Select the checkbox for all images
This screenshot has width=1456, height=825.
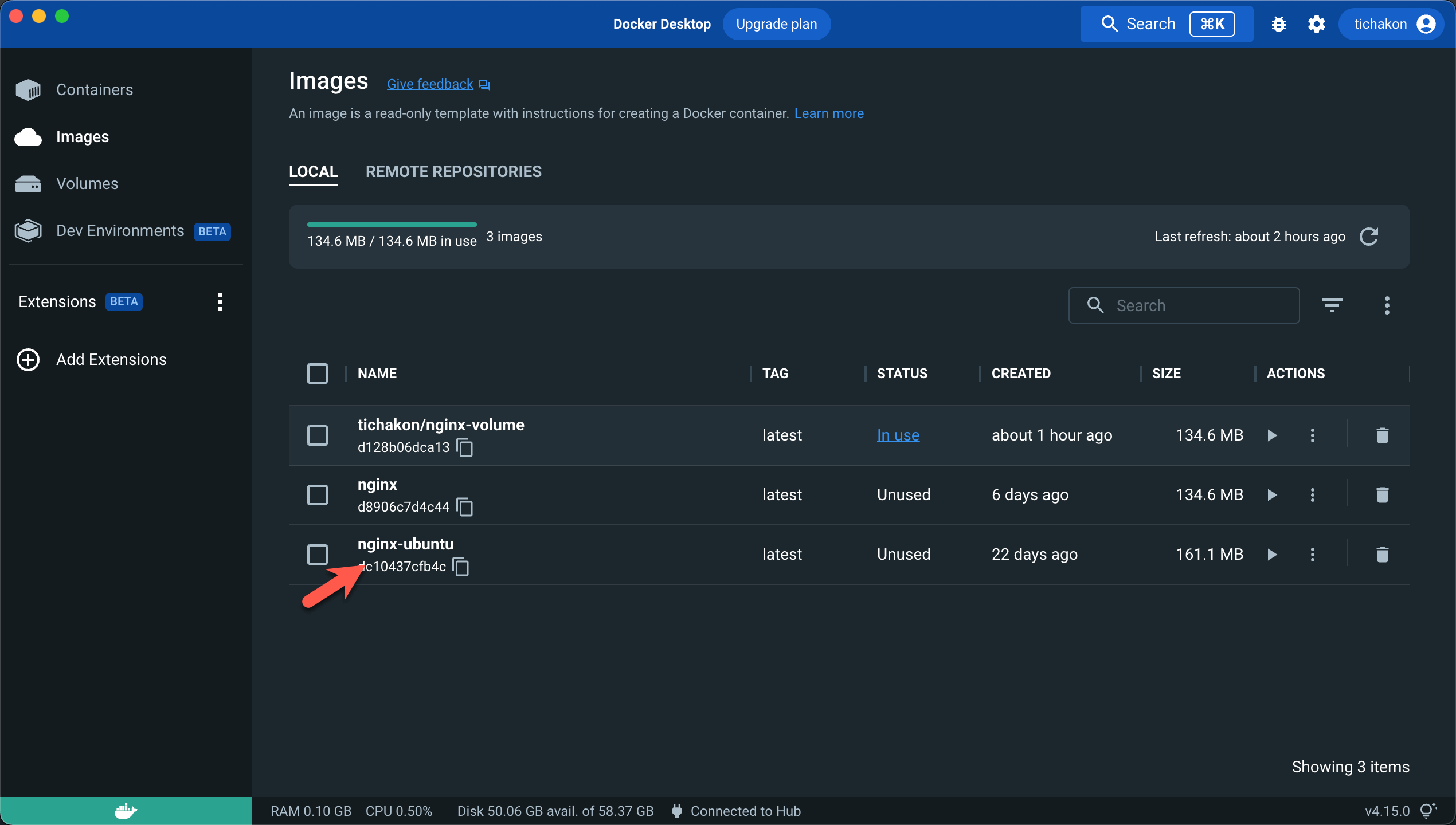coord(318,373)
